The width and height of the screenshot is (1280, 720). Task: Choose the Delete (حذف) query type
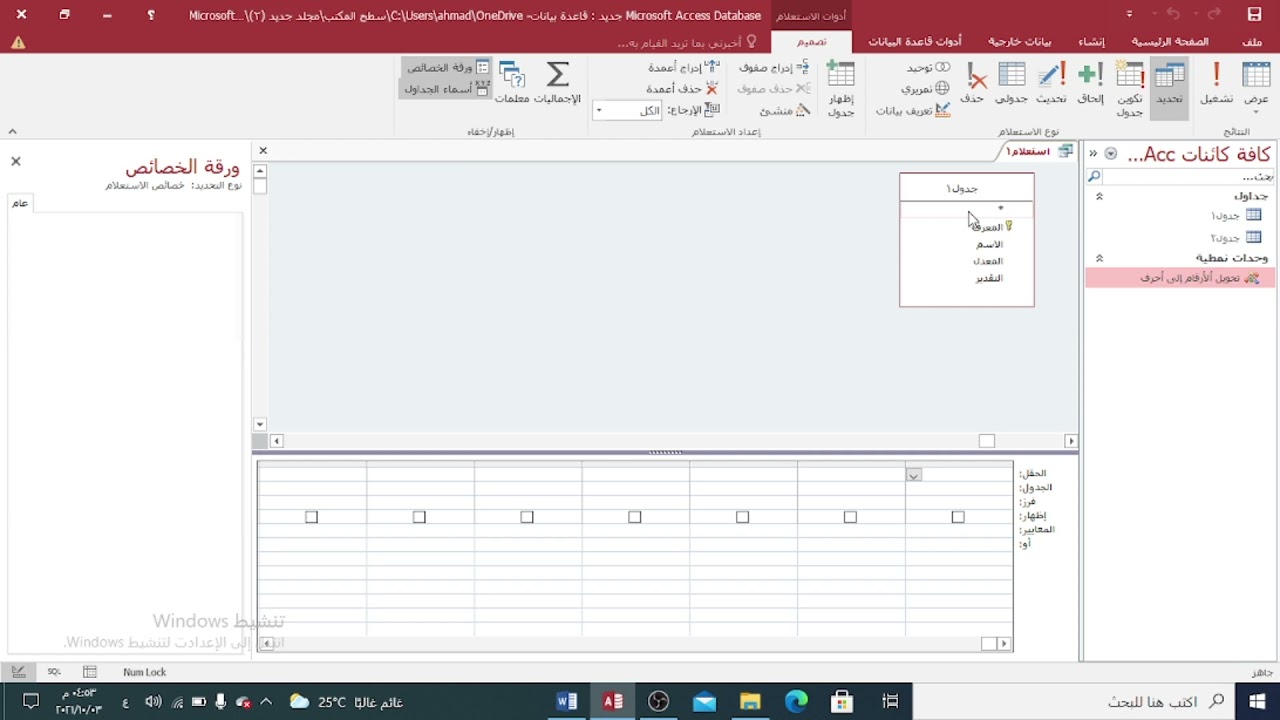click(973, 84)
